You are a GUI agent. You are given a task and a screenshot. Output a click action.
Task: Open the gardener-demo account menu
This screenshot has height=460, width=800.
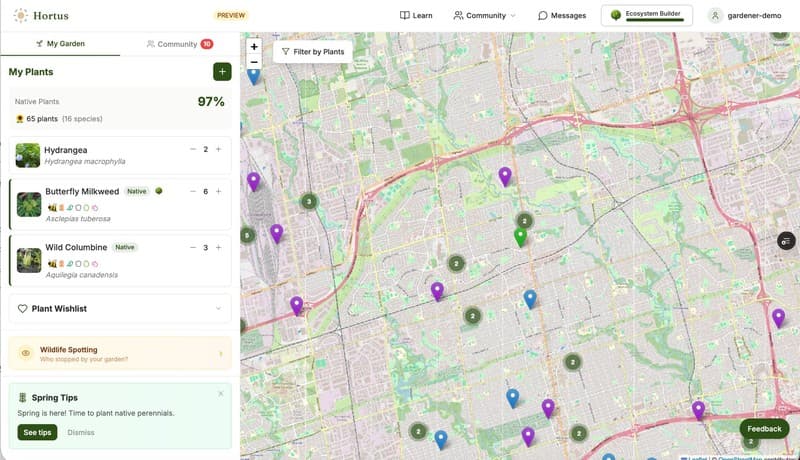[745, 15]
